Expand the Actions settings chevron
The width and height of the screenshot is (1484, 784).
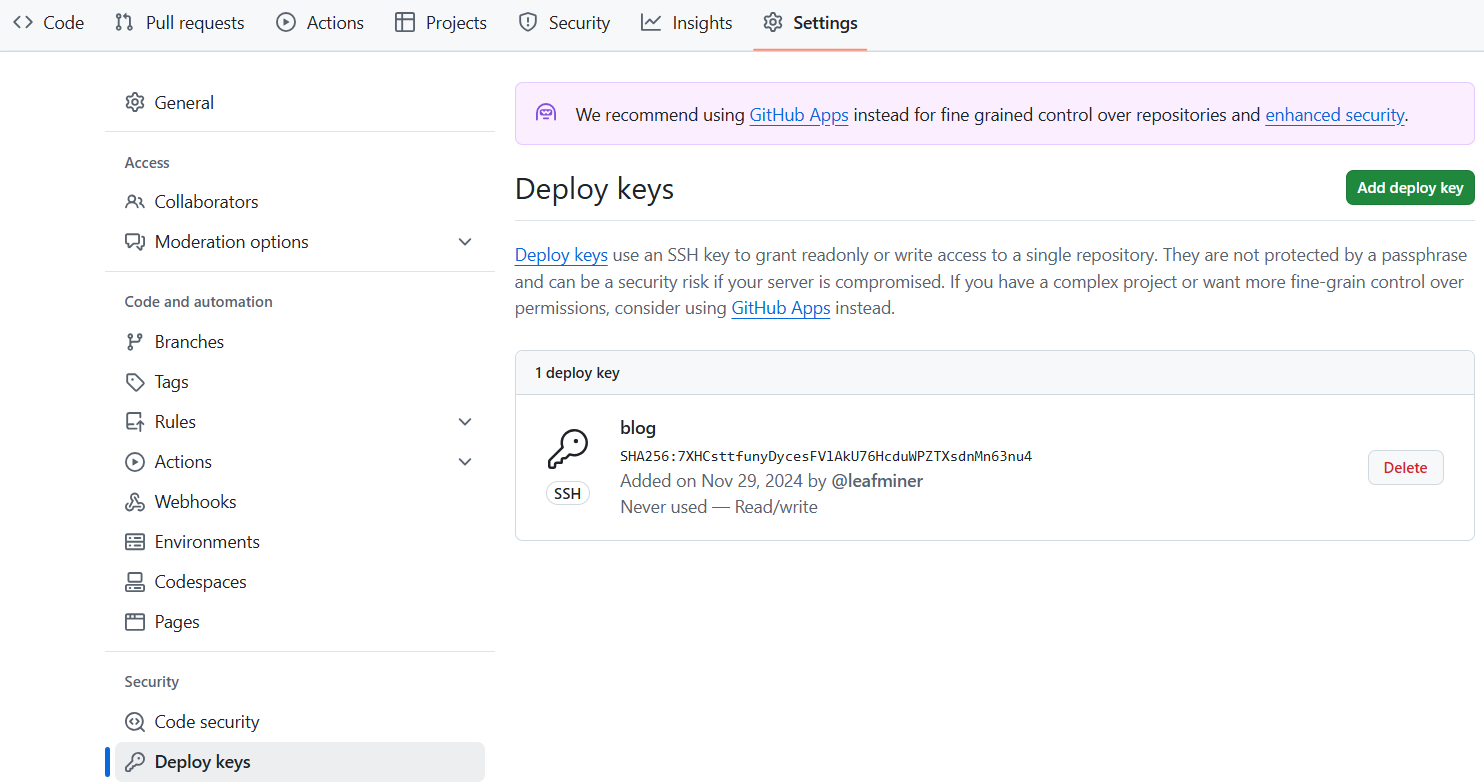[464, 462]
